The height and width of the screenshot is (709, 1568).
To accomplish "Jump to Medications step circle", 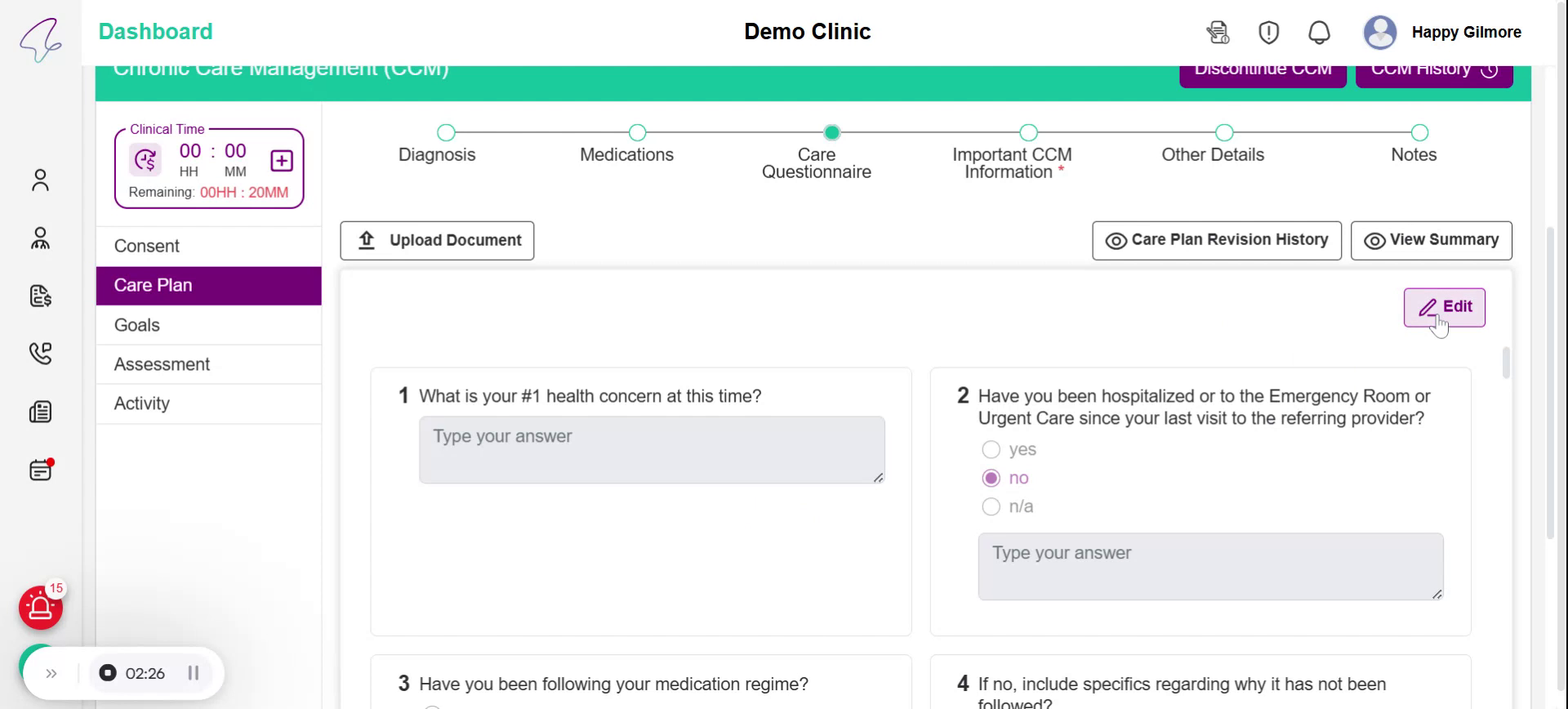I will [637, 132].
